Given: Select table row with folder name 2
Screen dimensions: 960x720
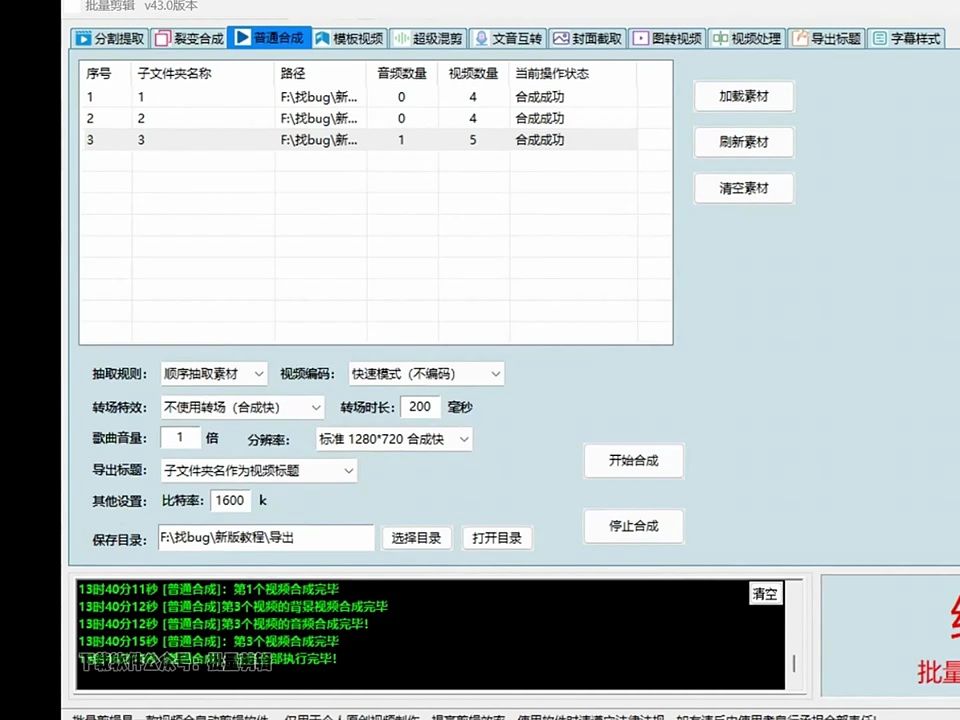Looking at the screenshot, I should point(359,118).
